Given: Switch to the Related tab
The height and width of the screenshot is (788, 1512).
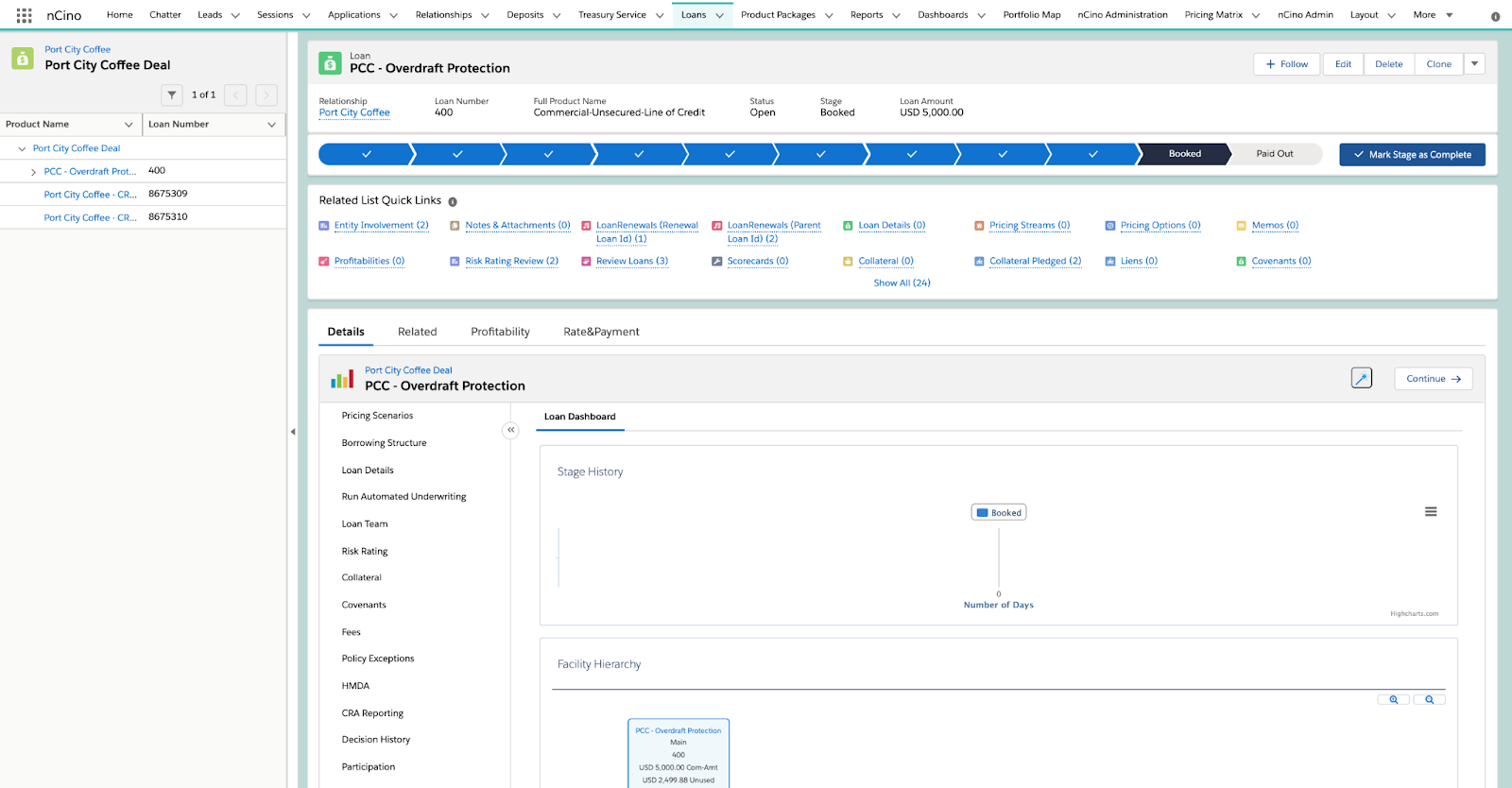Looking at the screenshot, I should tap(417, 332).
